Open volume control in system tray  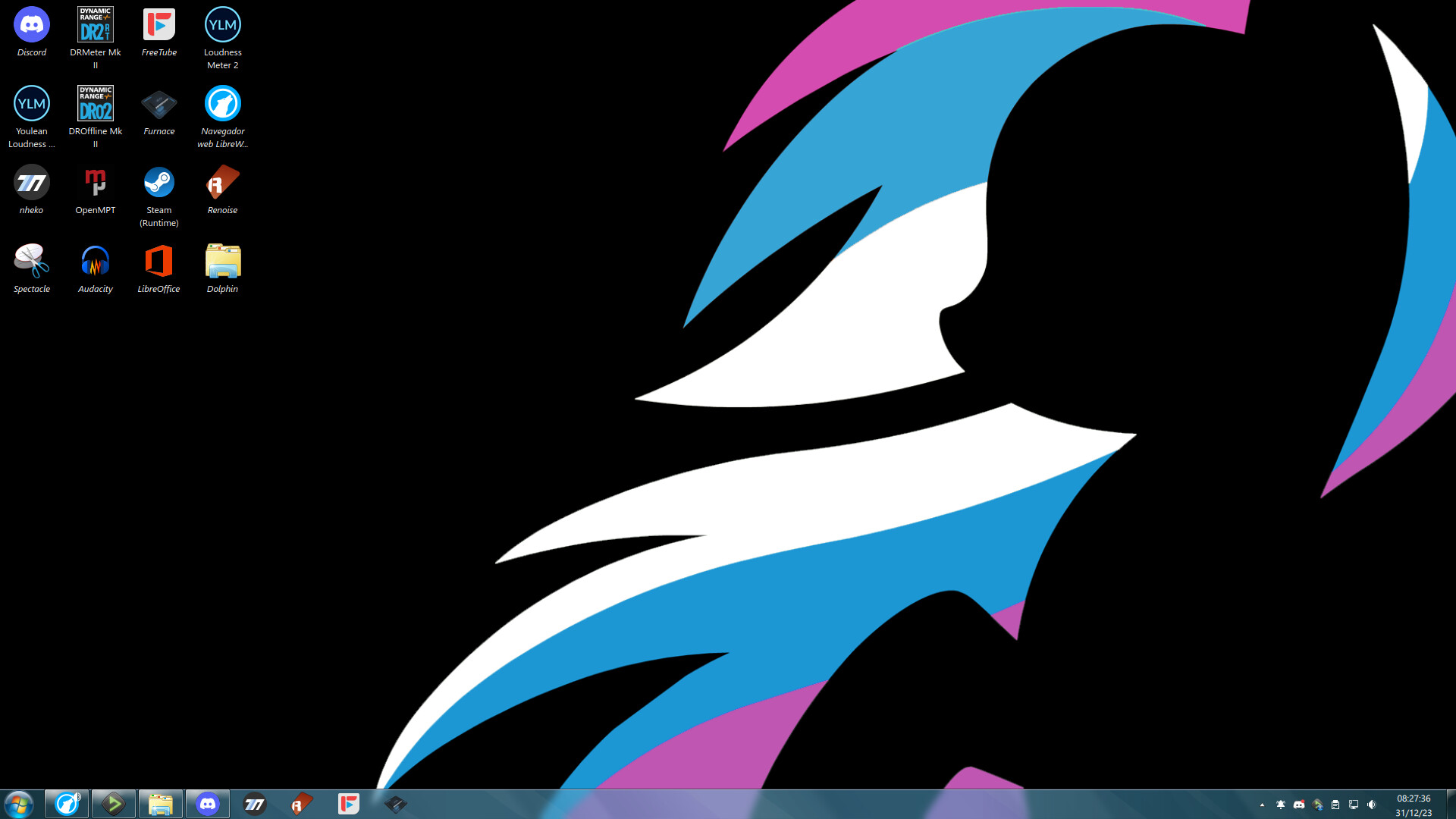click(x=1372, y=805)
